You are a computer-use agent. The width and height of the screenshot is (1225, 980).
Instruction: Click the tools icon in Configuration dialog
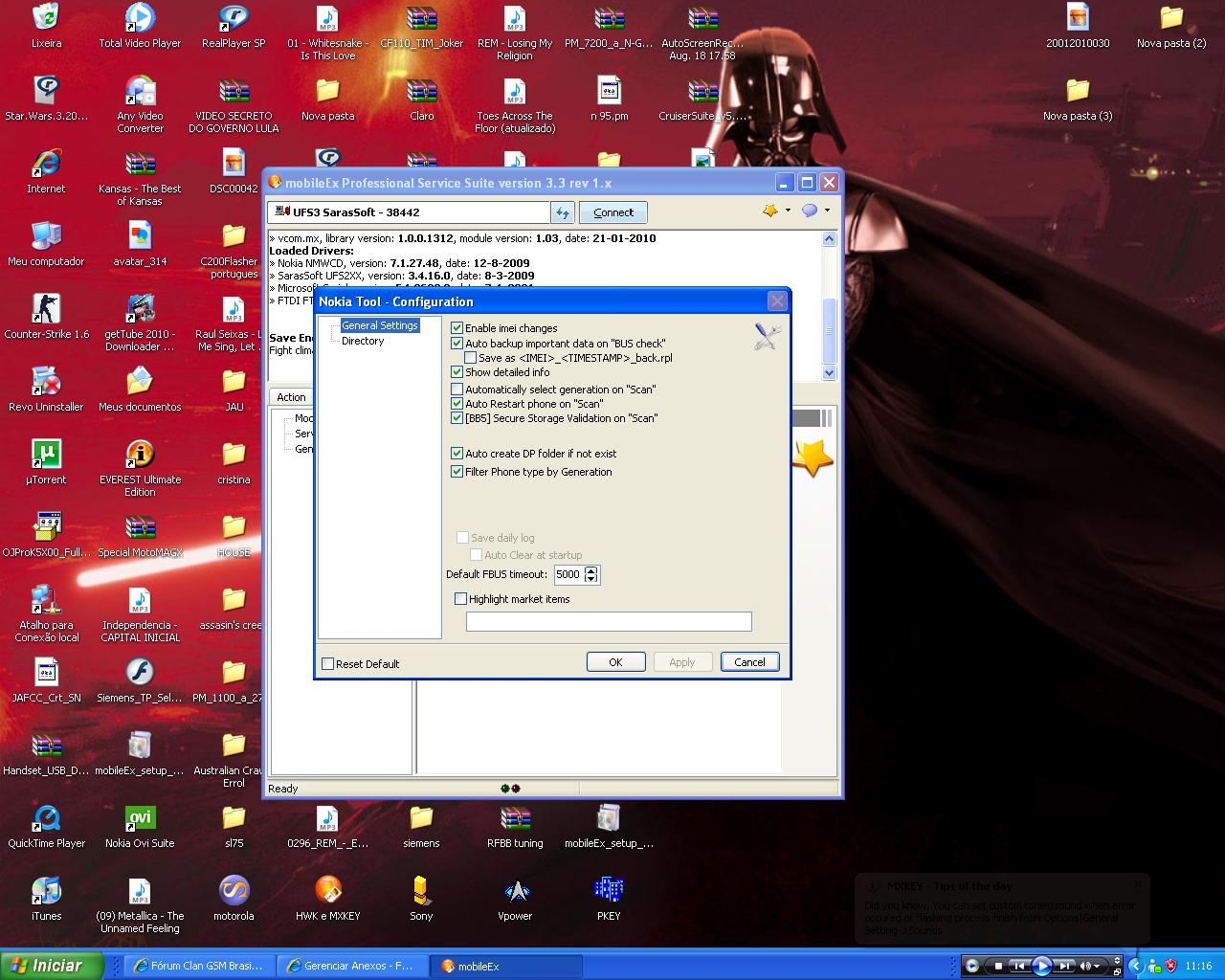768,336
